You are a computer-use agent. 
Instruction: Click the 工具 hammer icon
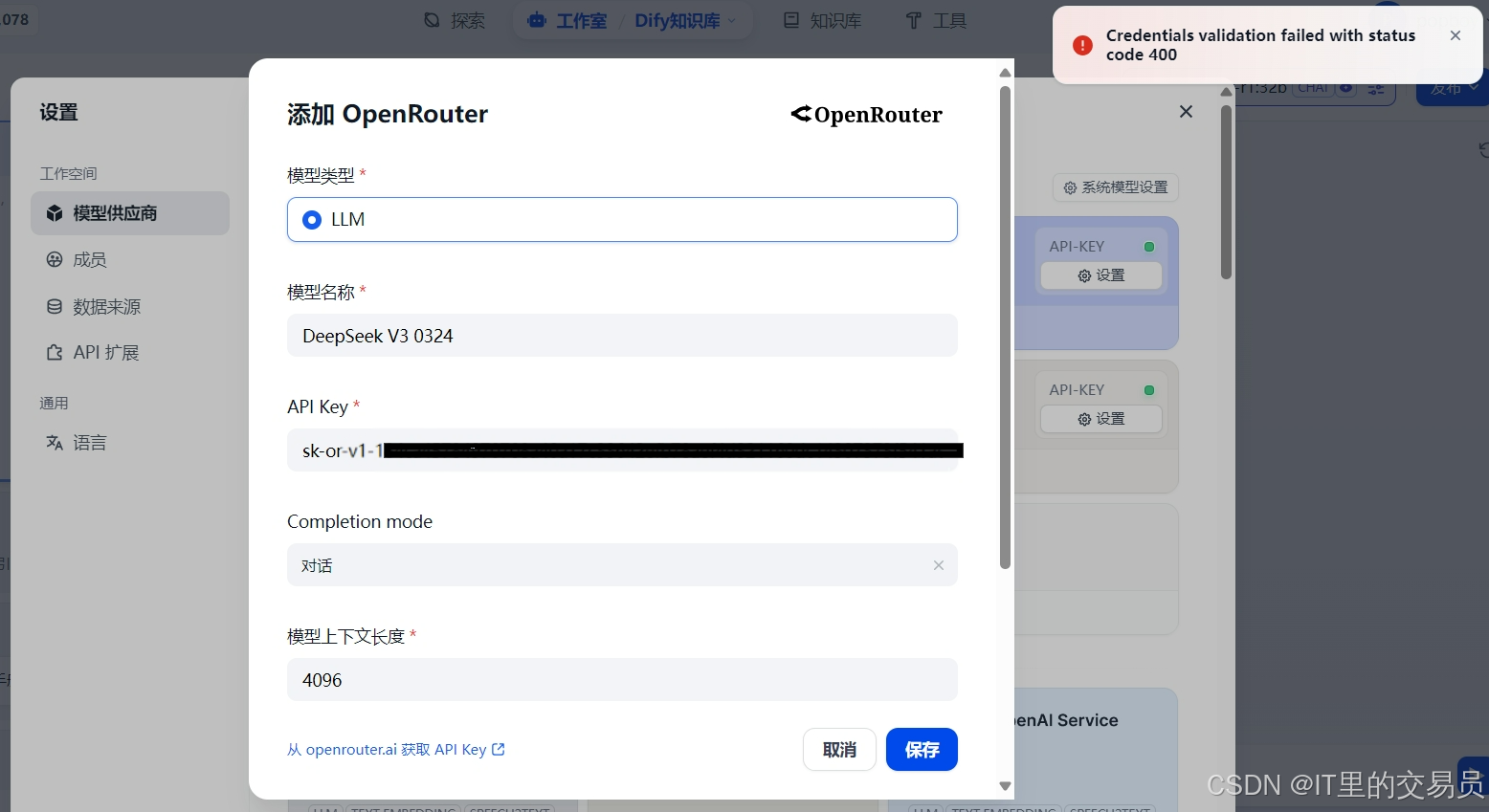(x=914, y=20)
